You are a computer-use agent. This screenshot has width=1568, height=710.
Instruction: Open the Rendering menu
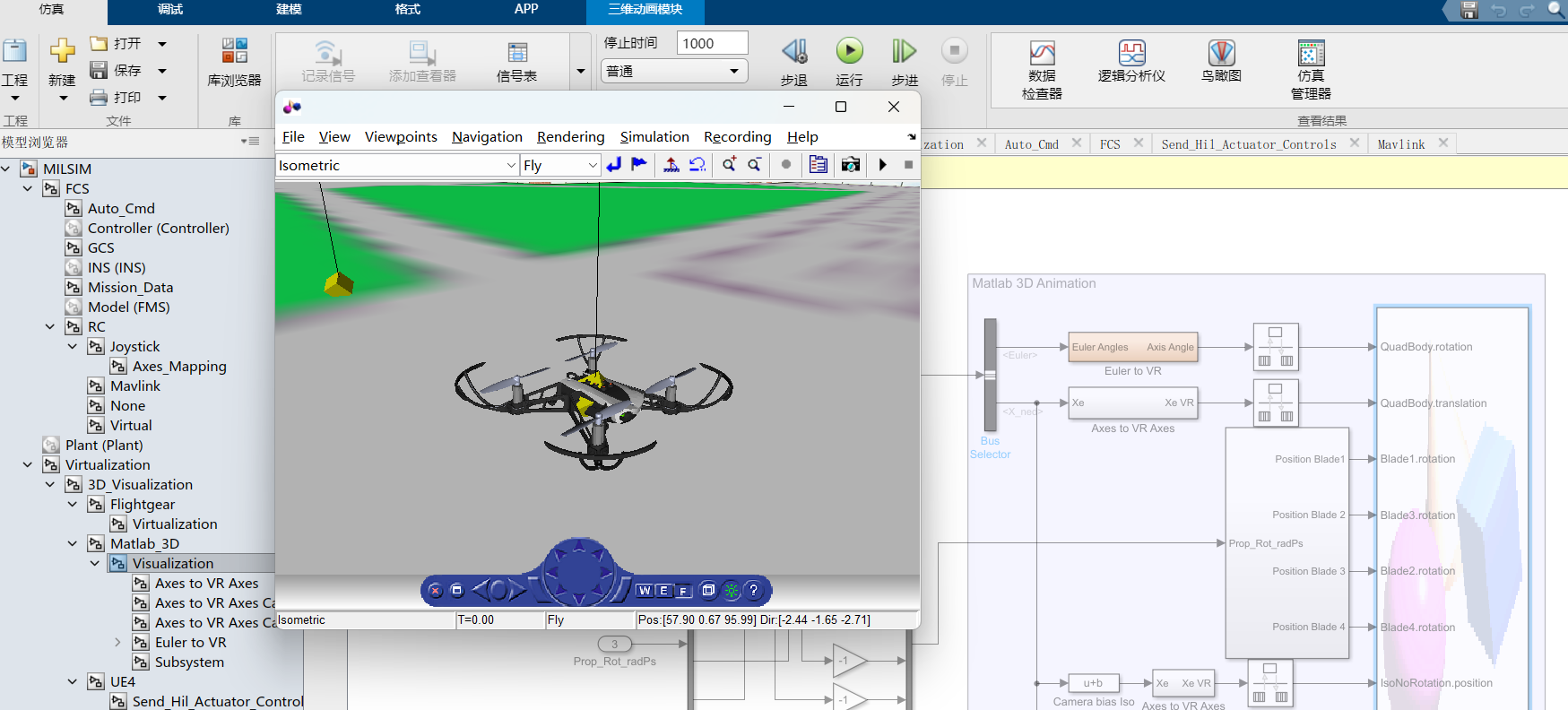click(570, 136)
